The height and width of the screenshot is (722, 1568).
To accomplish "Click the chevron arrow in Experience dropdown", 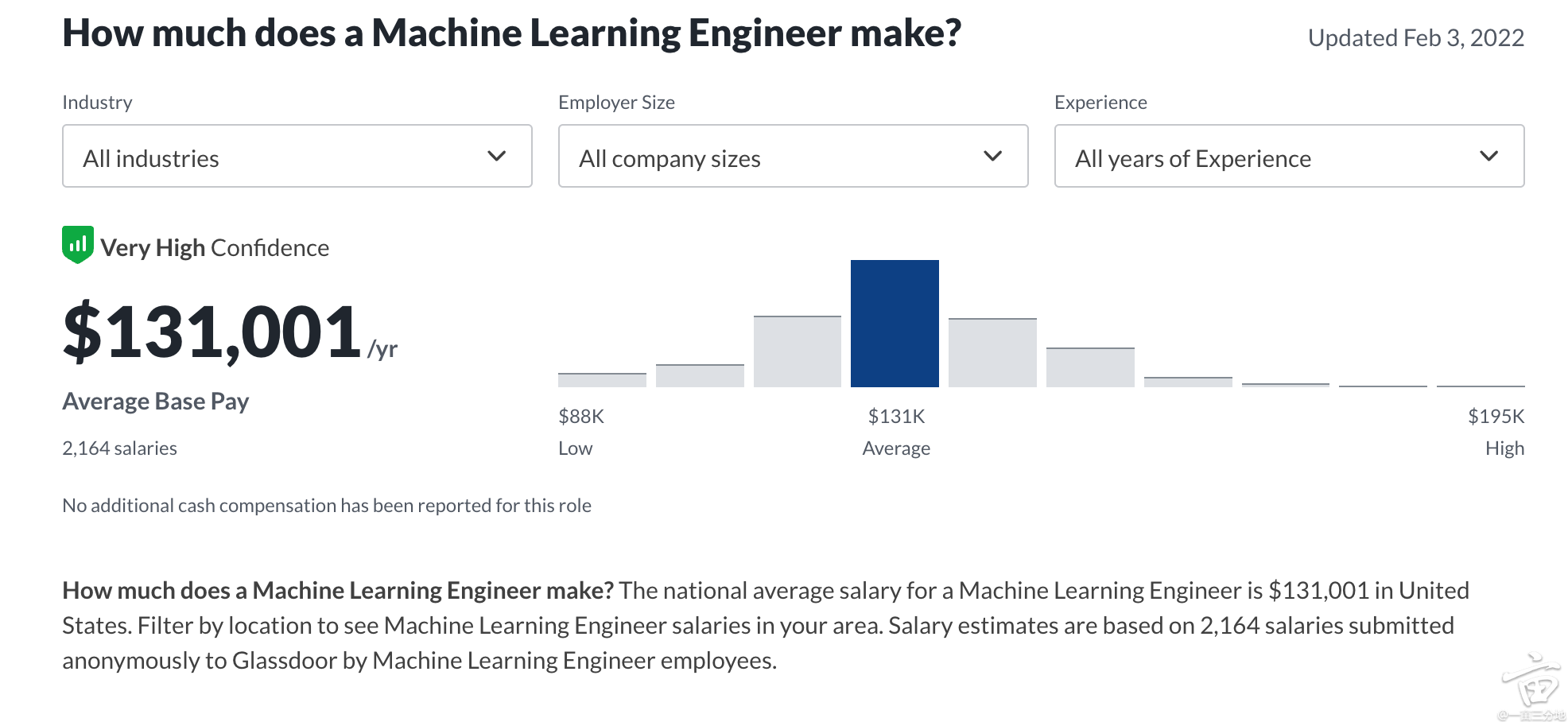I will point(1489,156).
